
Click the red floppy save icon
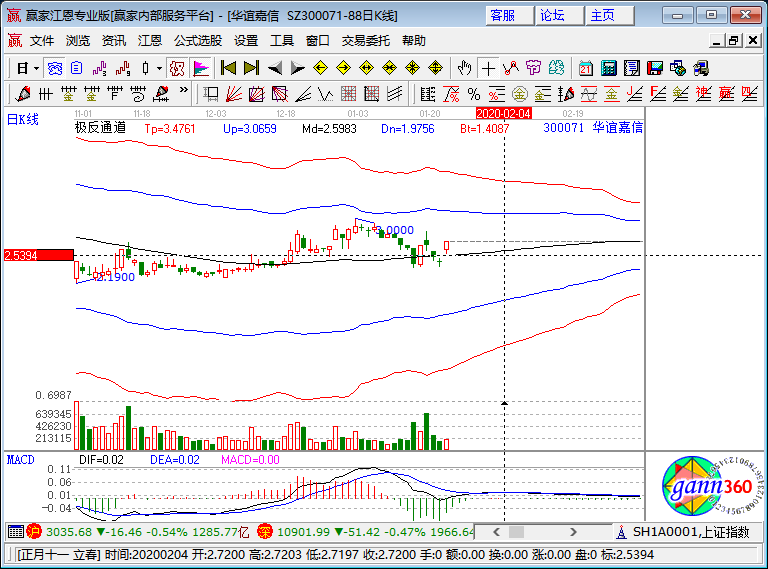(655, 68)
